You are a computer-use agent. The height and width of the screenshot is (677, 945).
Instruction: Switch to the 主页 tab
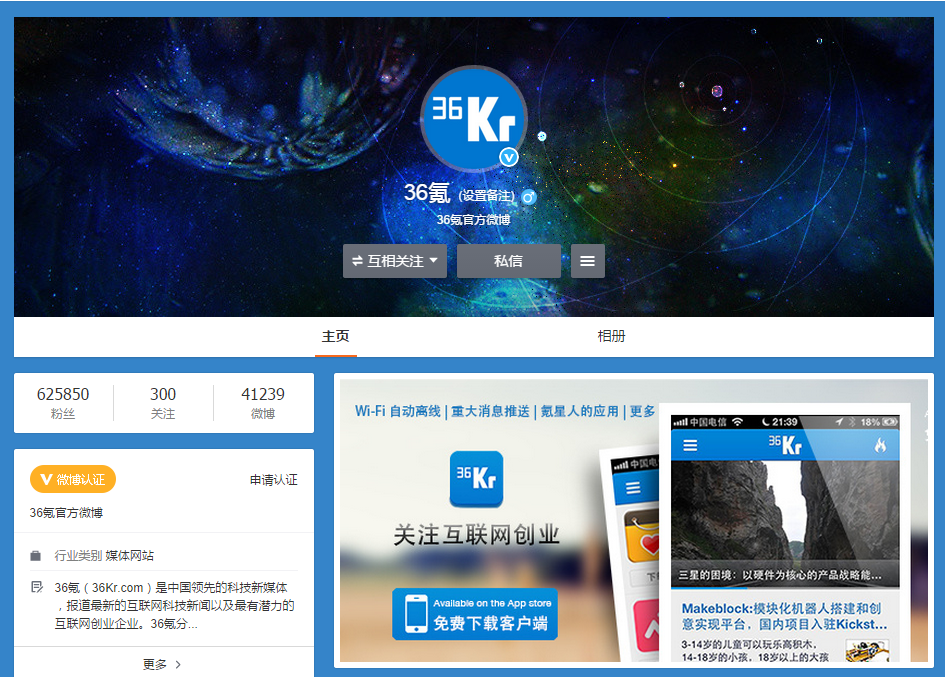pyautogui.click(x=336, y=336)
